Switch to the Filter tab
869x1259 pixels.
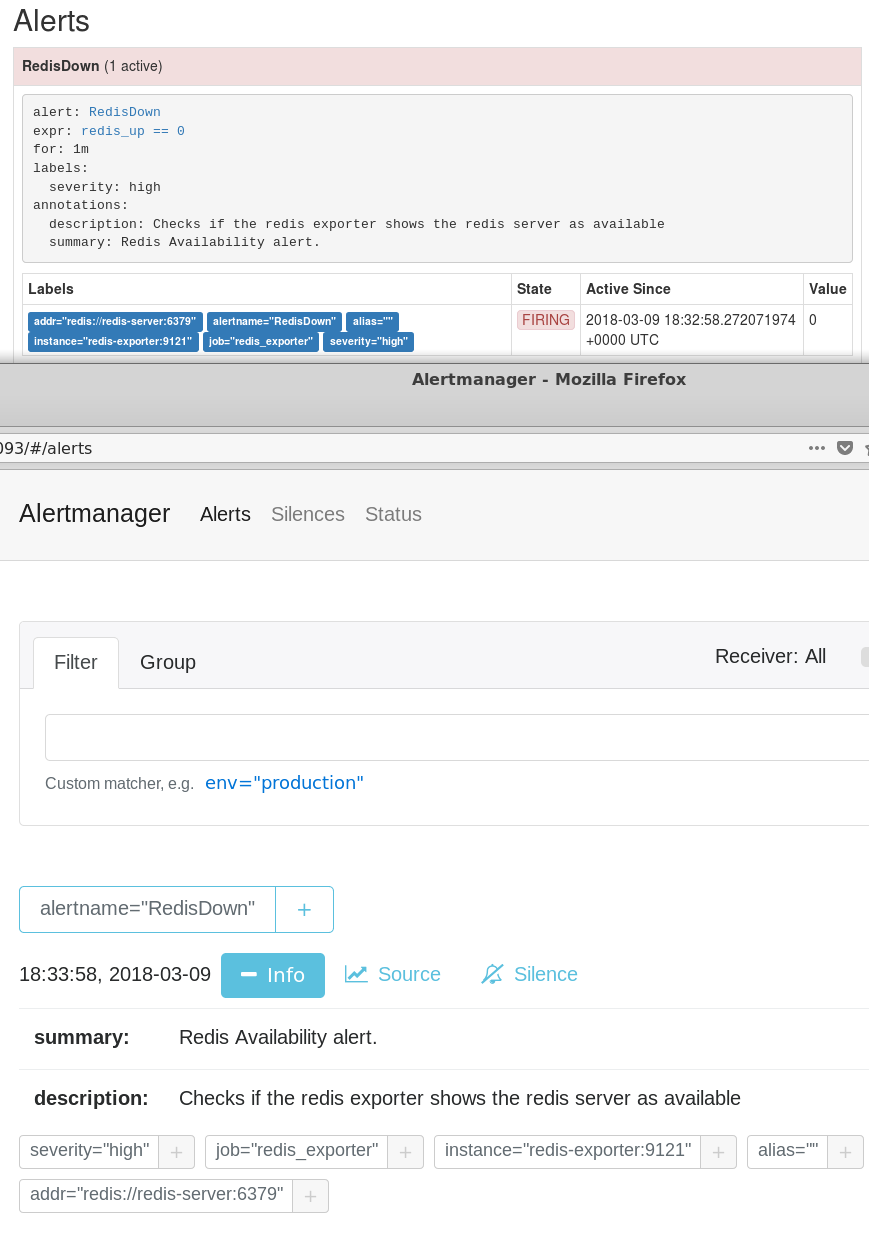[76, 662]
